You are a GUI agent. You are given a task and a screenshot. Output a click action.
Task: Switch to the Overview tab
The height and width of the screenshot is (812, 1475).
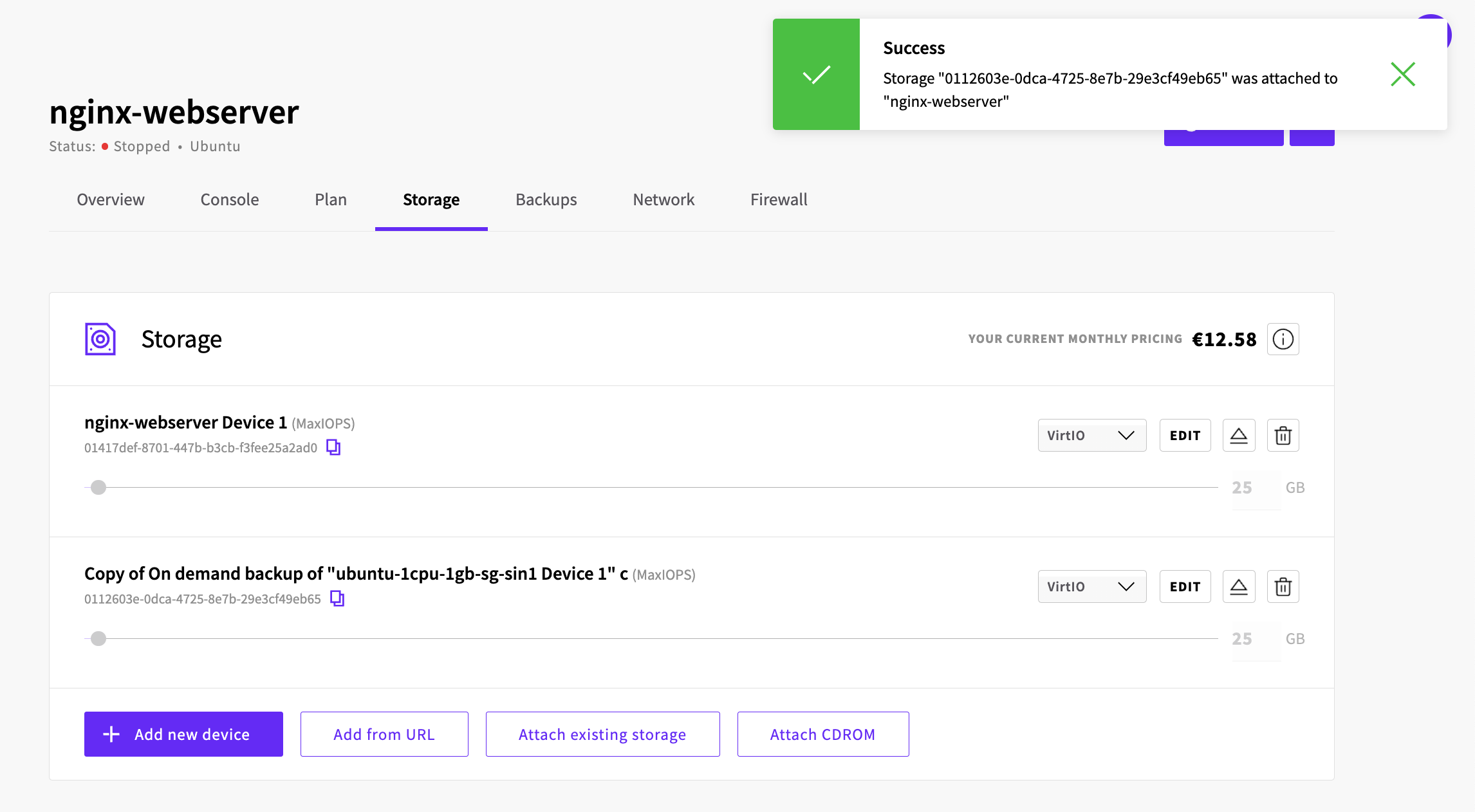point(111,199)
